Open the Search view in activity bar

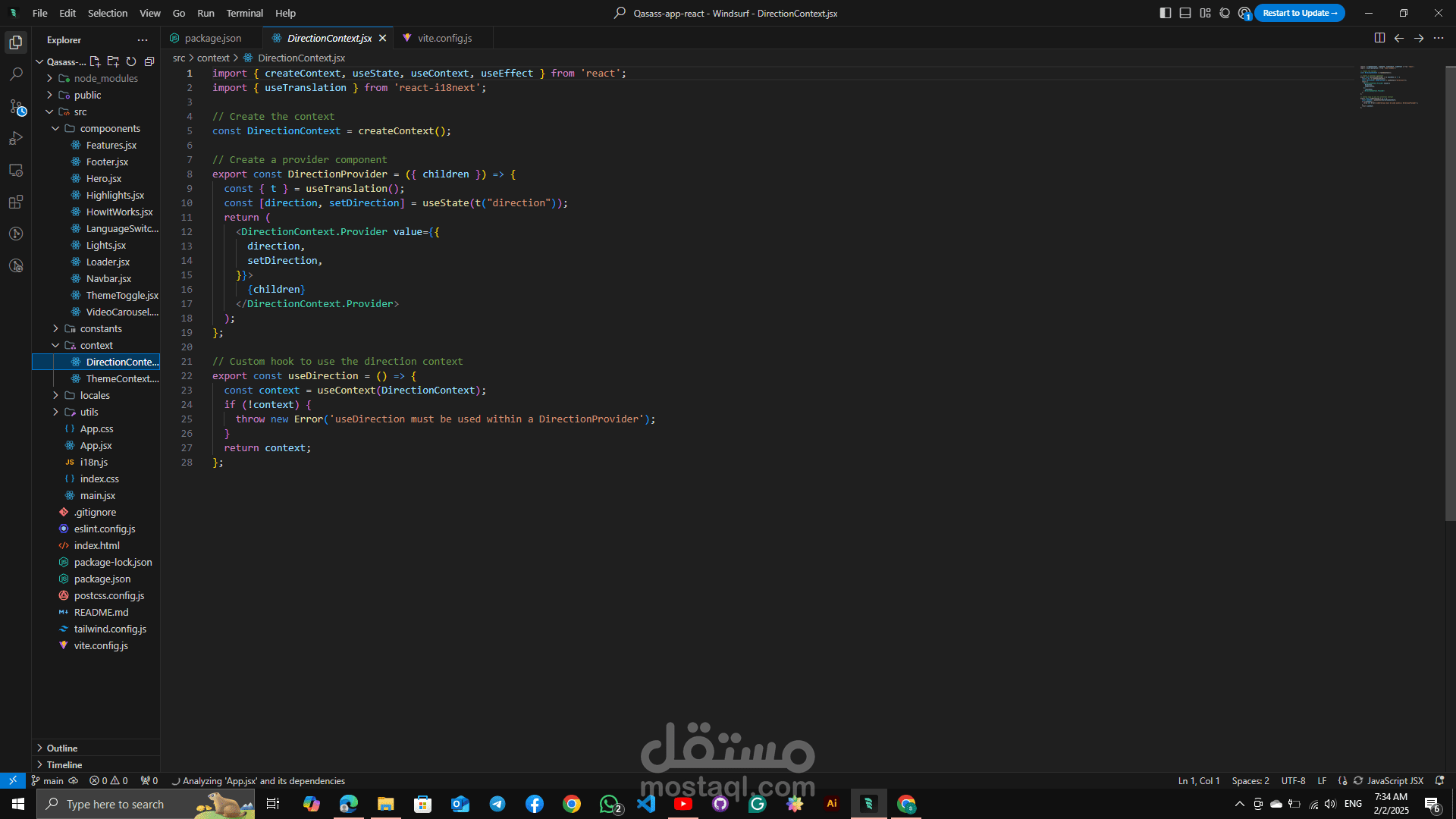[x=16, y=74]
